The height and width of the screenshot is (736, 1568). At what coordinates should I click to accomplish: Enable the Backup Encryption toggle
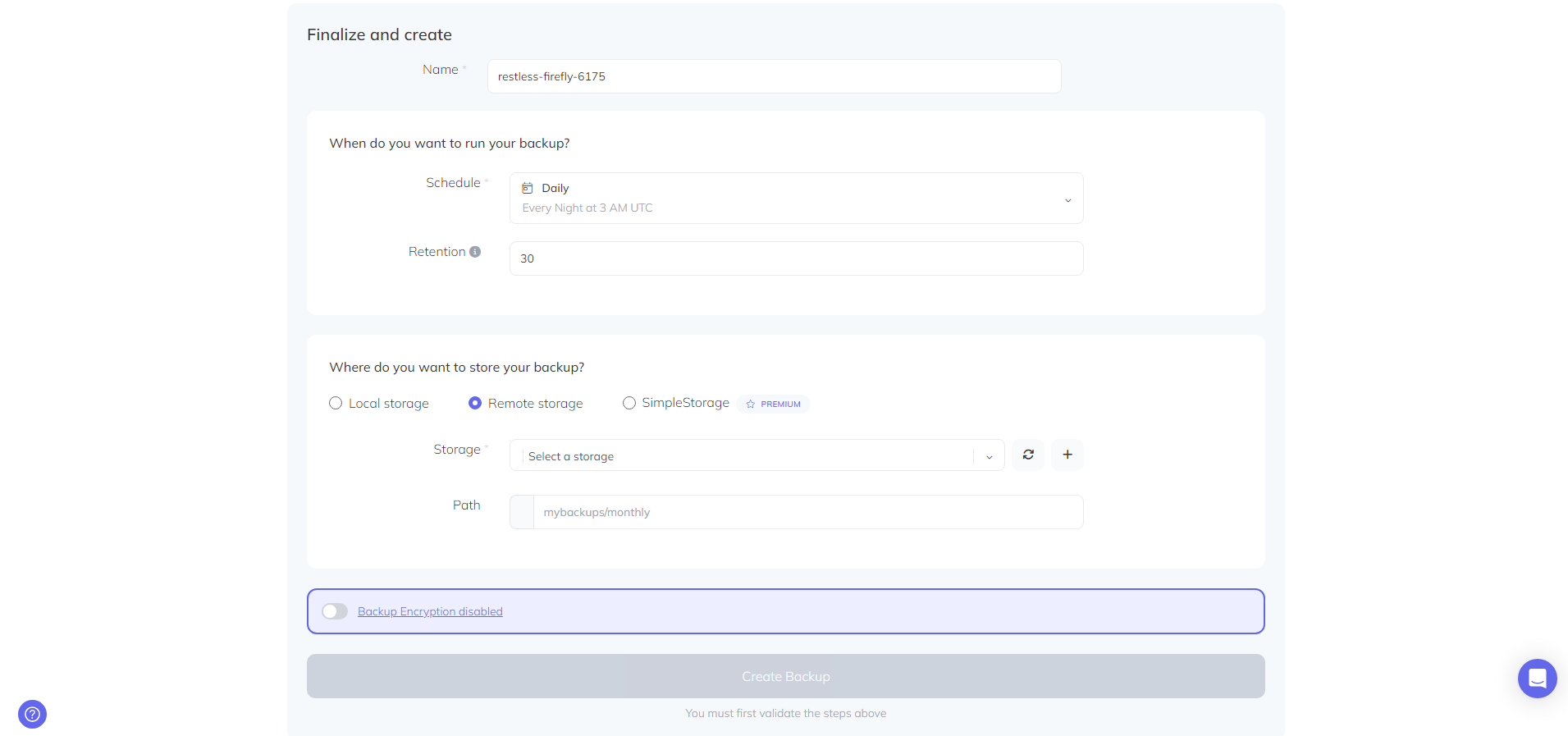[x=335, y=611]
